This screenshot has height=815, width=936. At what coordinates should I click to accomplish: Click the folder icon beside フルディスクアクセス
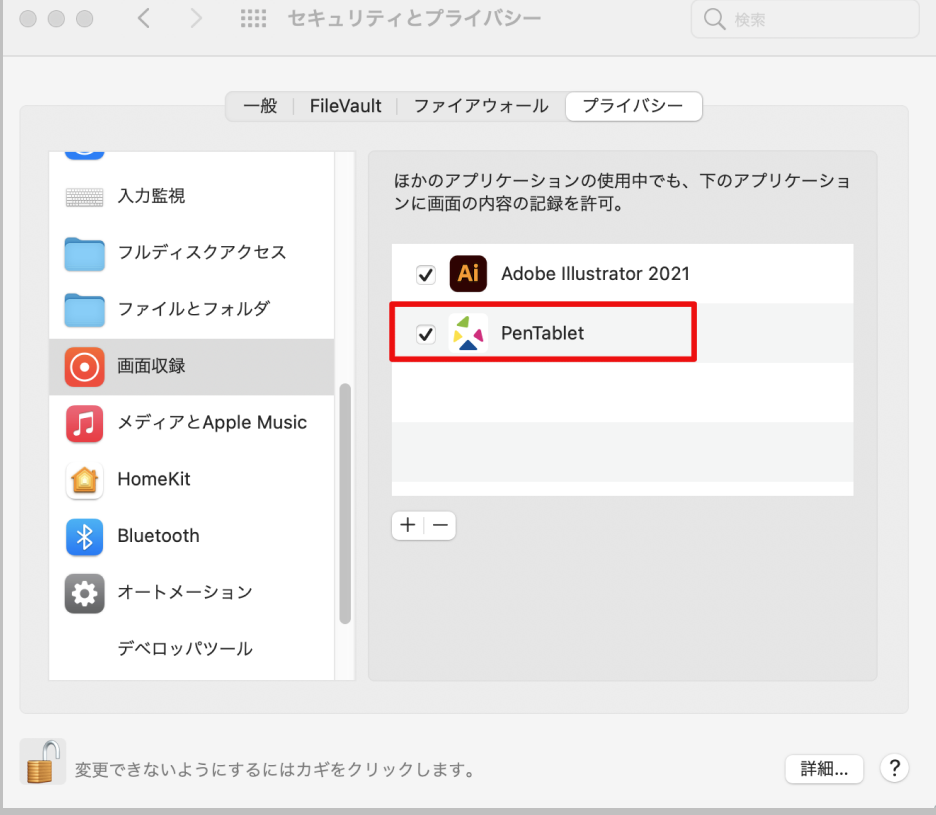click(84, 254)
